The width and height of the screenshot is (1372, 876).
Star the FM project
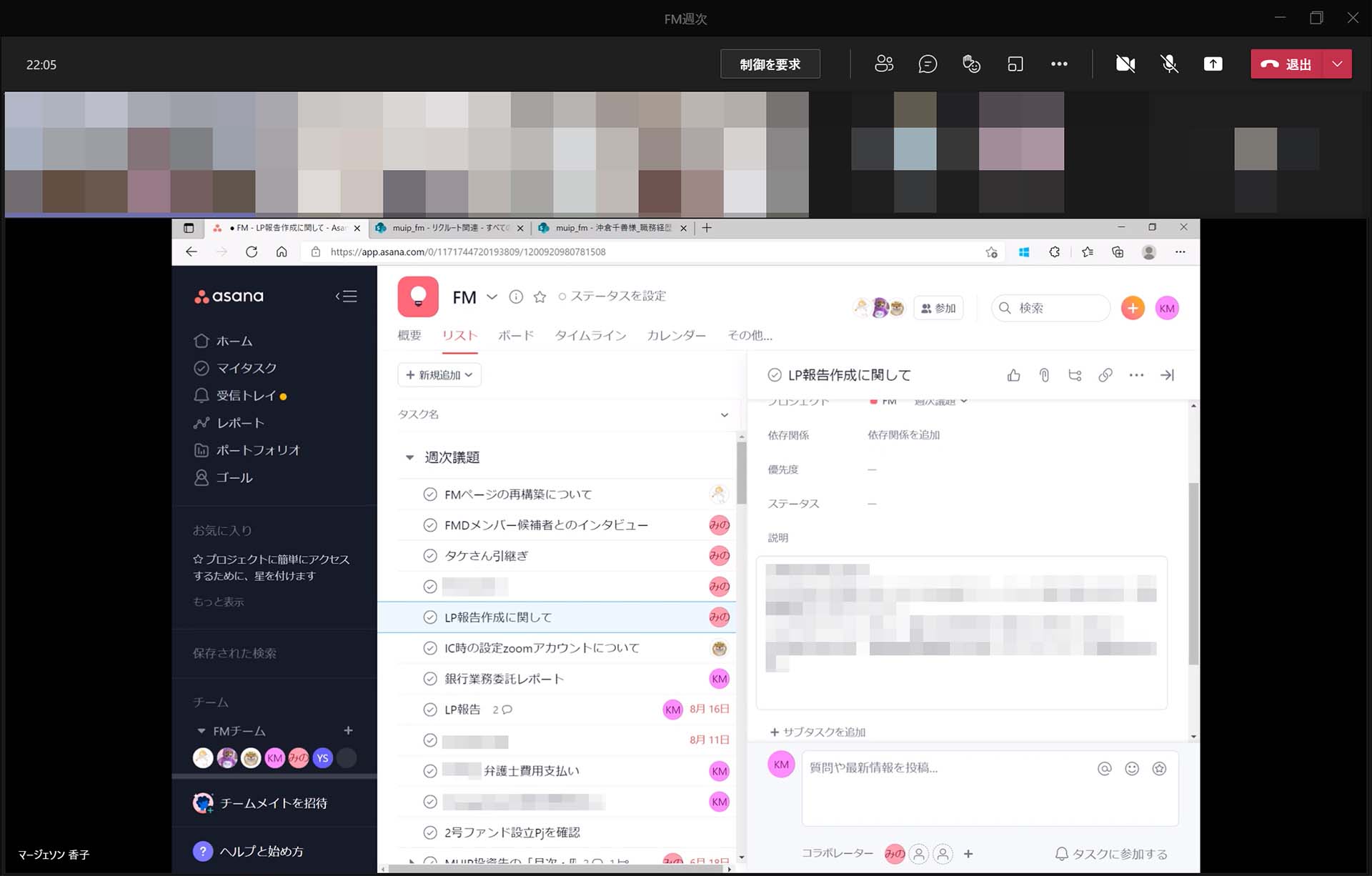[540, 297]
